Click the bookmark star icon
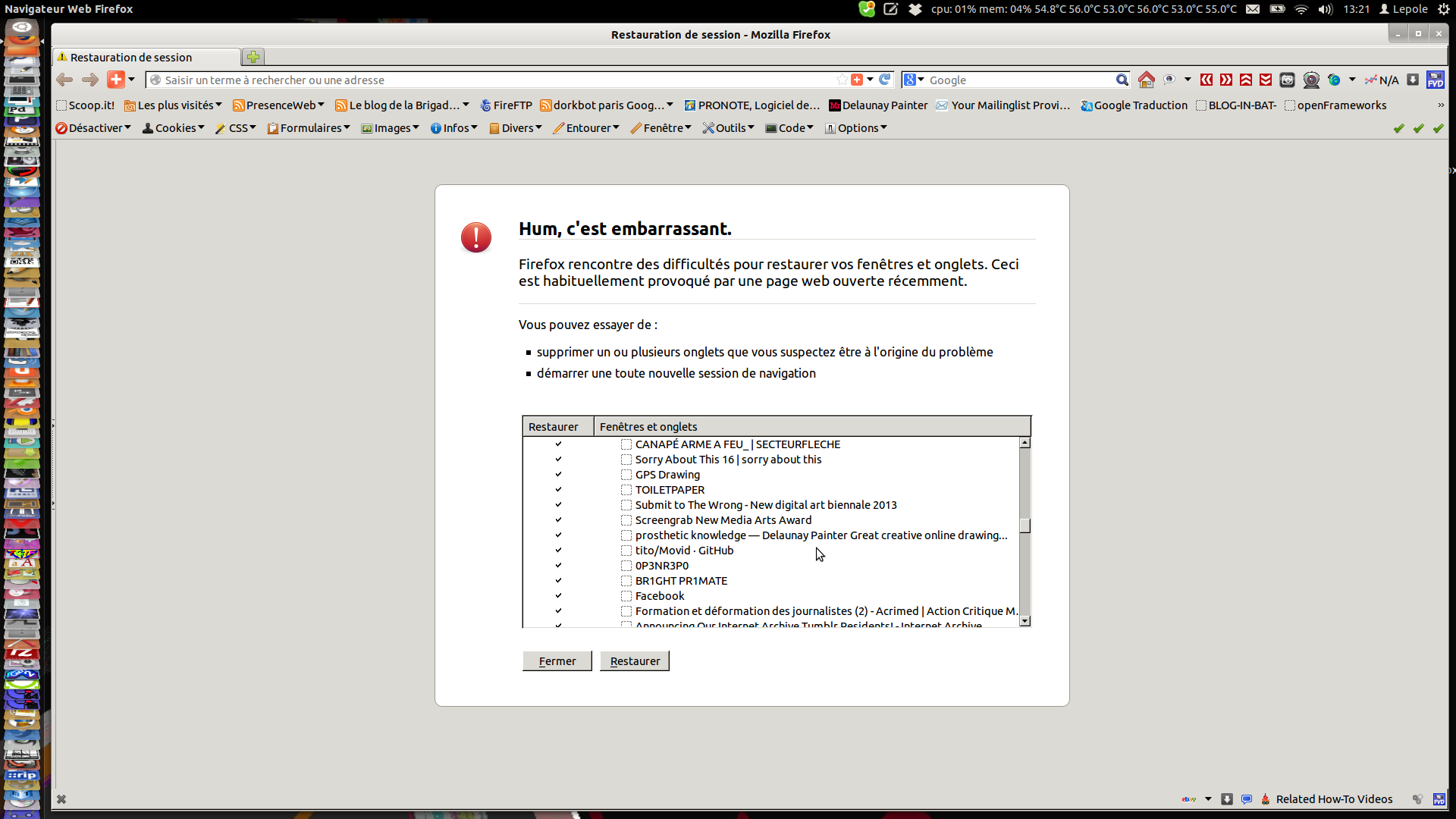Viewport: 1456px width, 819px height. [842, 80]
